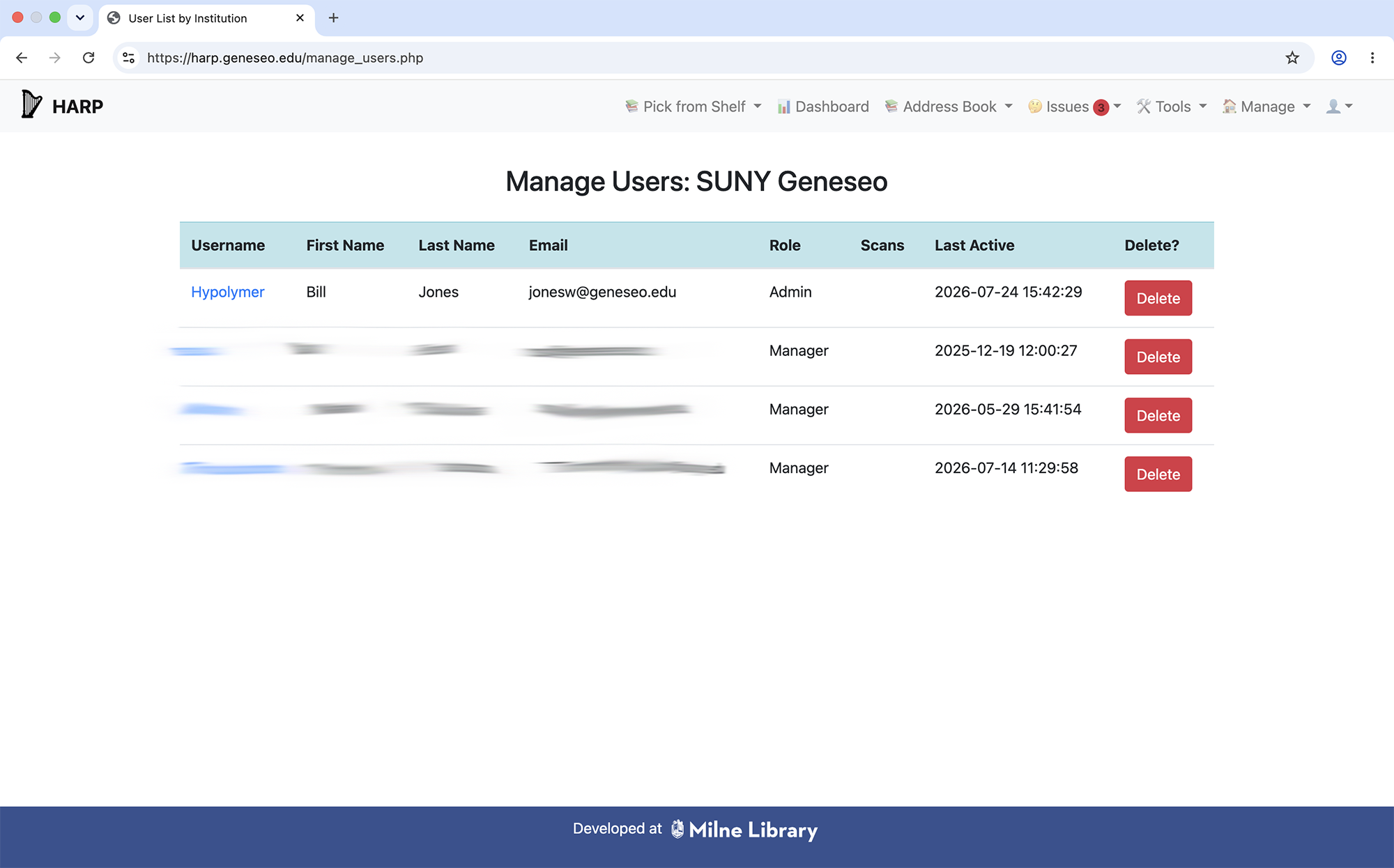
Task: Click the Developed at footer text
Action: (617, 828)
